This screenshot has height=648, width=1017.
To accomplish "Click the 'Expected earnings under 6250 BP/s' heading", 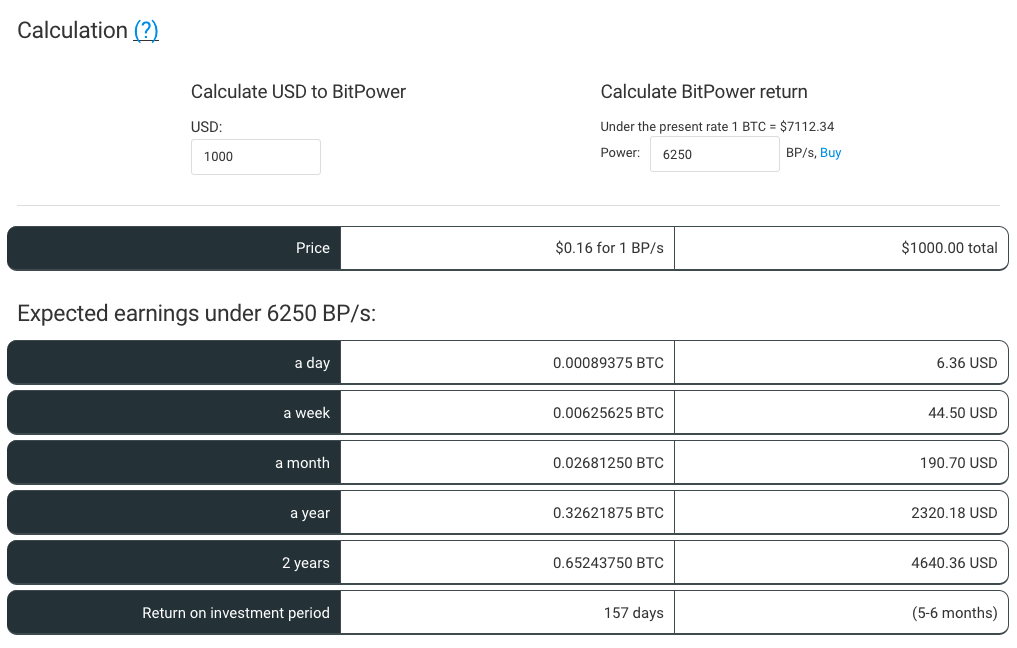I will [197, 313].
